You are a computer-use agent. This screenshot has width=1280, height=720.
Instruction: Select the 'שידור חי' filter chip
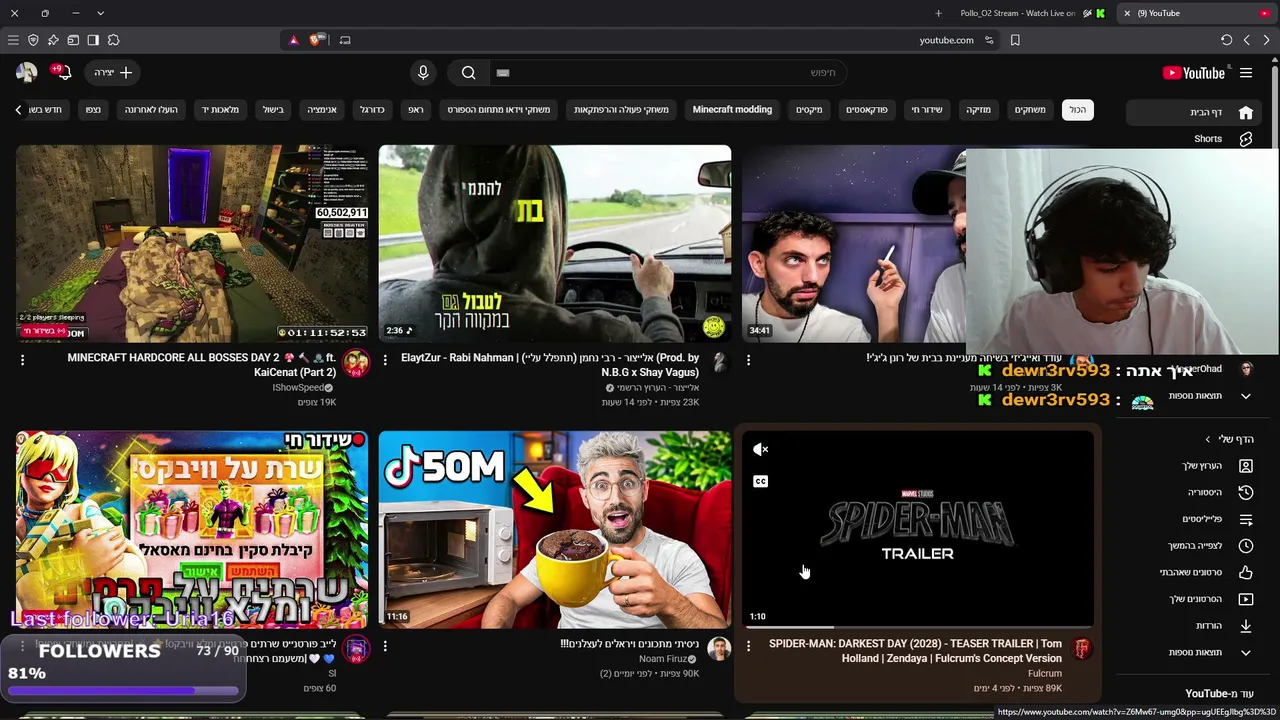point(927,110)
